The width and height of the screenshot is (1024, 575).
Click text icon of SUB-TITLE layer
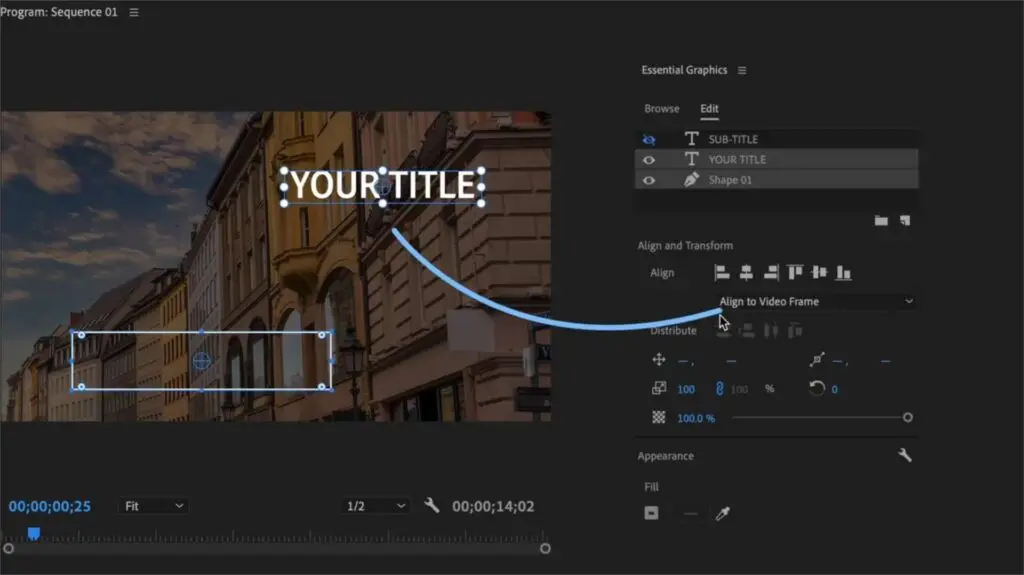[x=691, y=139]
